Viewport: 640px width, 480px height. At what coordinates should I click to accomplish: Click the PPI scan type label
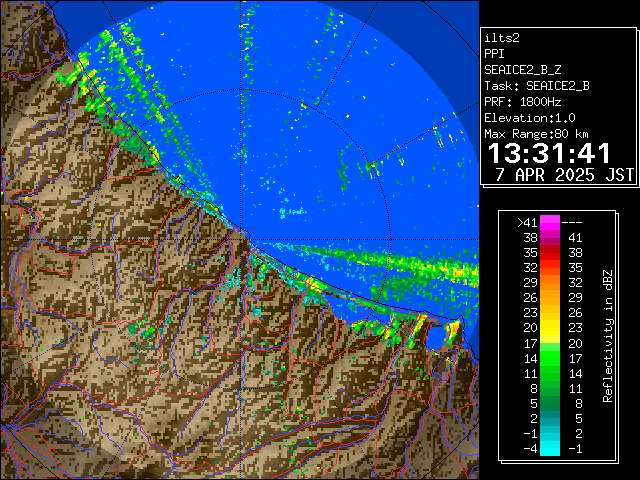[x=494, y=54]
